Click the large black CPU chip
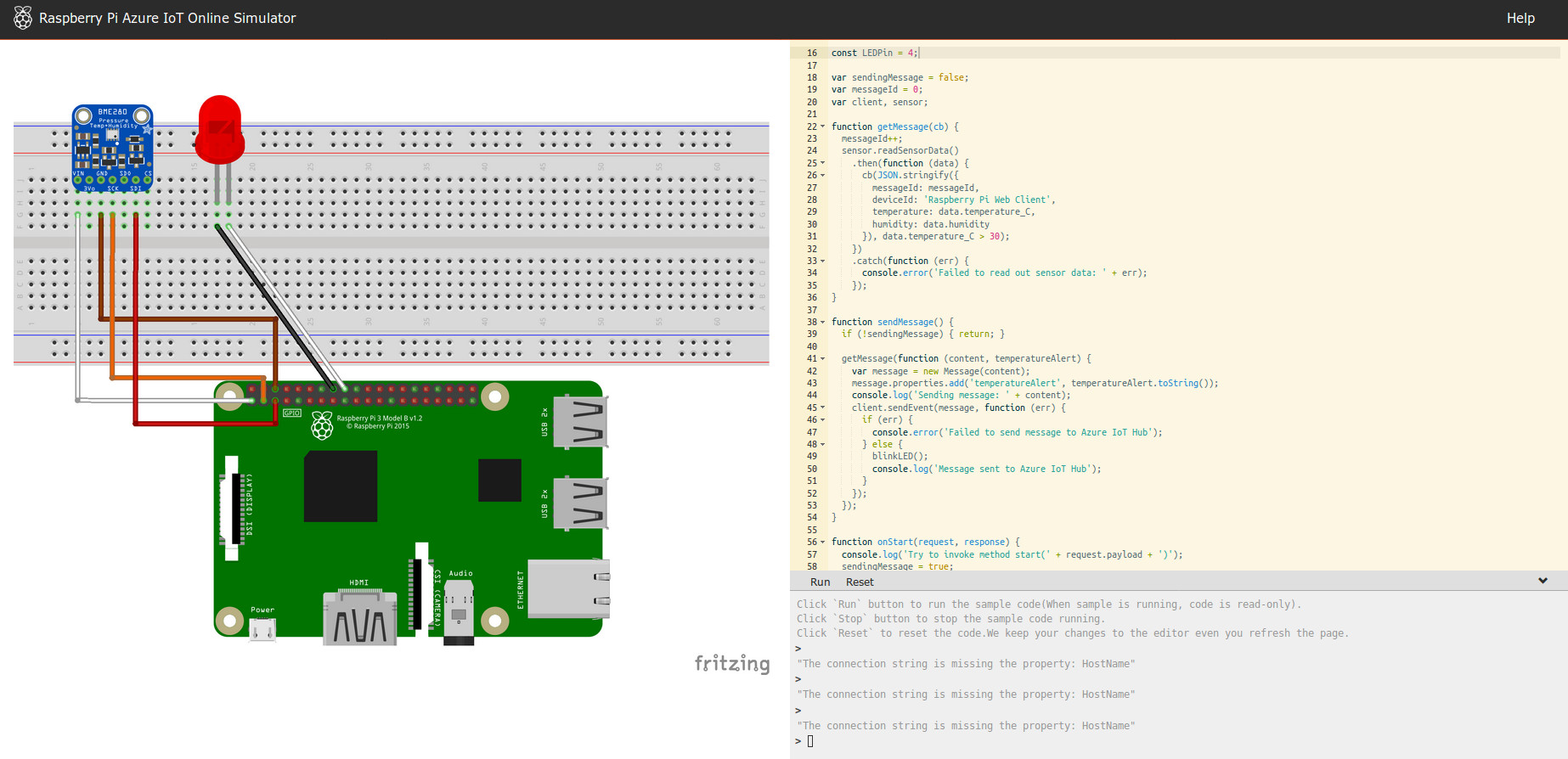 [x=341, y=486]
